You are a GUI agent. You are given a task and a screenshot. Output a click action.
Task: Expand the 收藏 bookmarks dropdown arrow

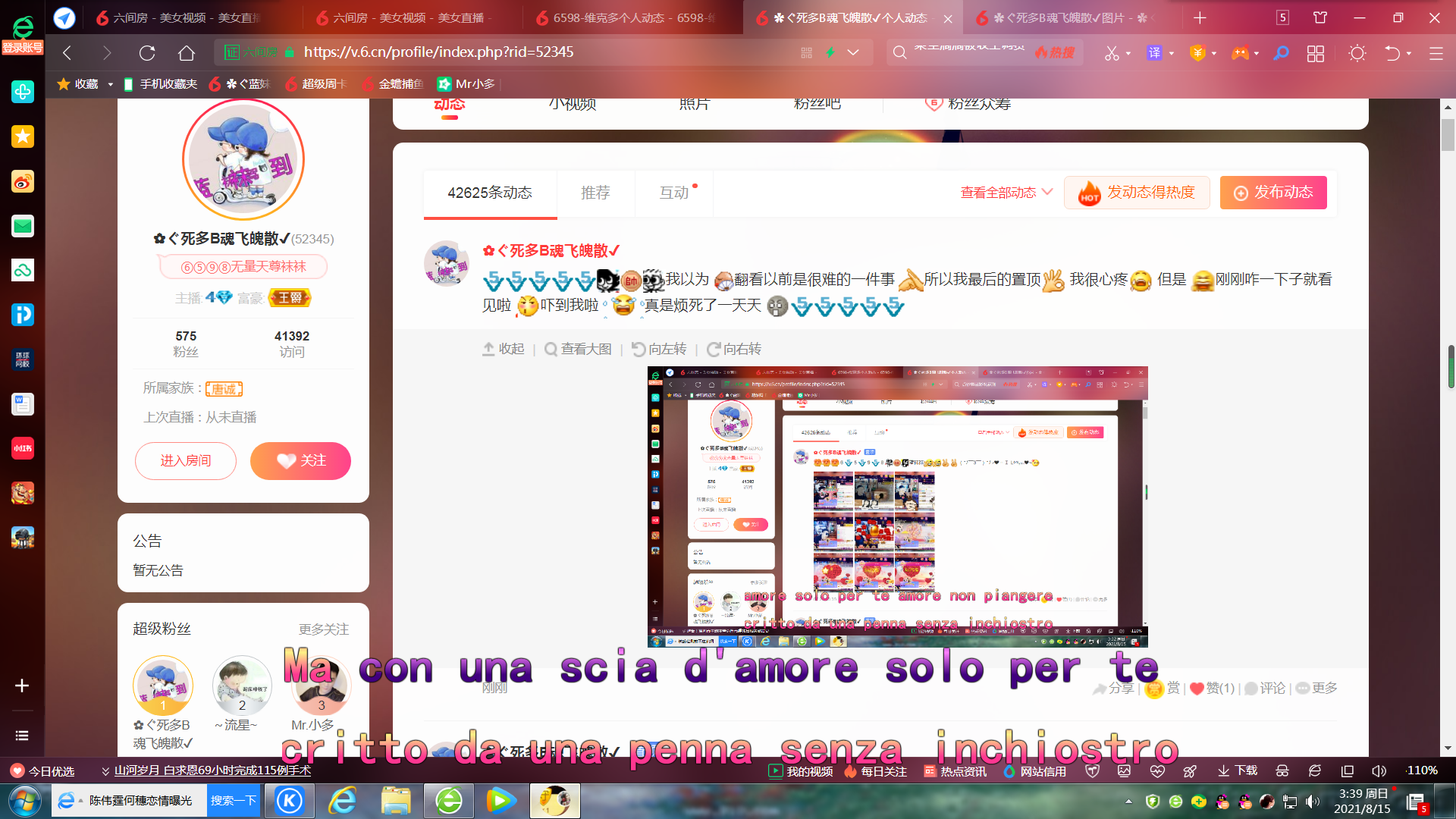click(x=110, y=84)
